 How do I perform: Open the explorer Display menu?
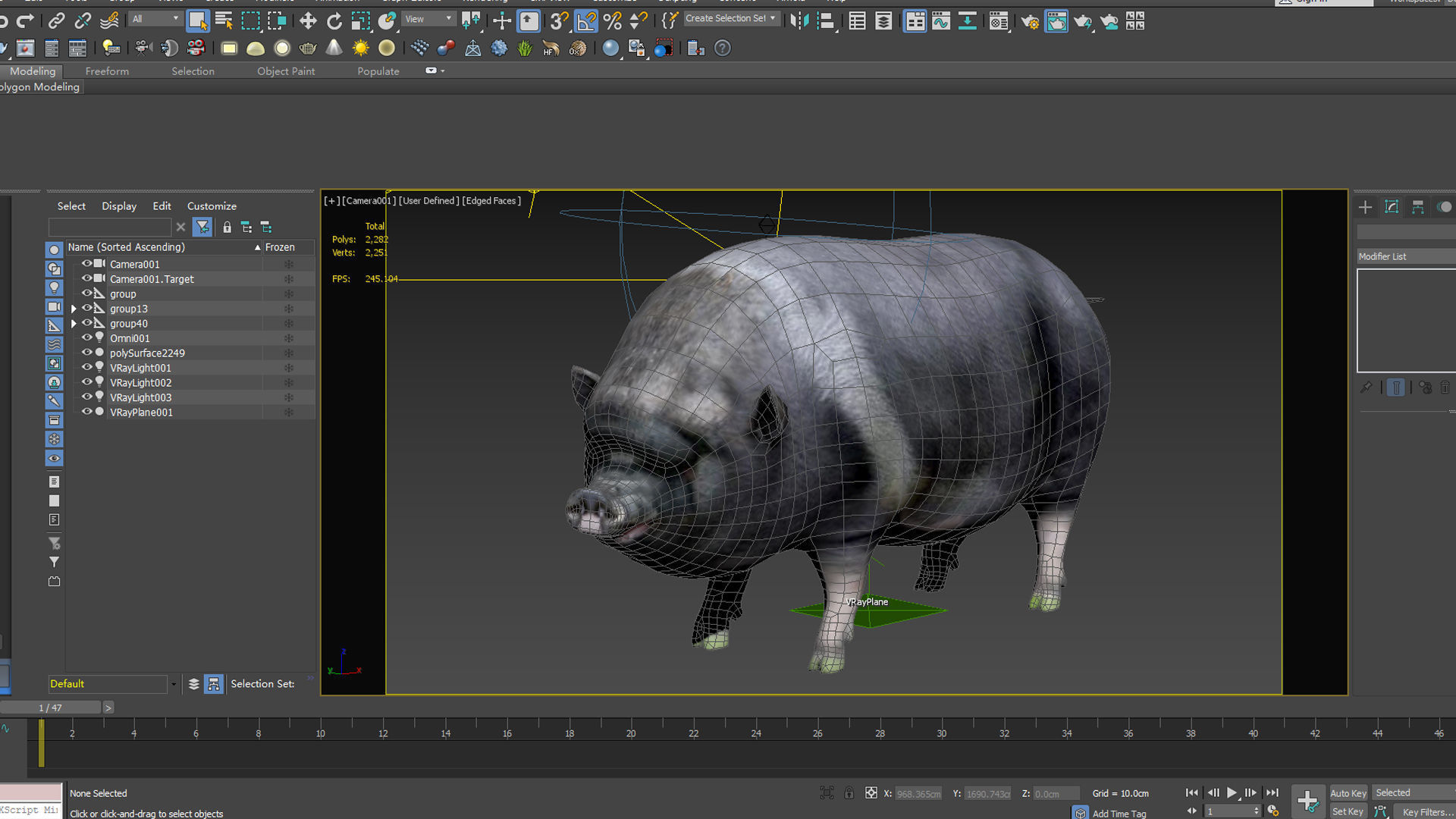pos(119,206)
